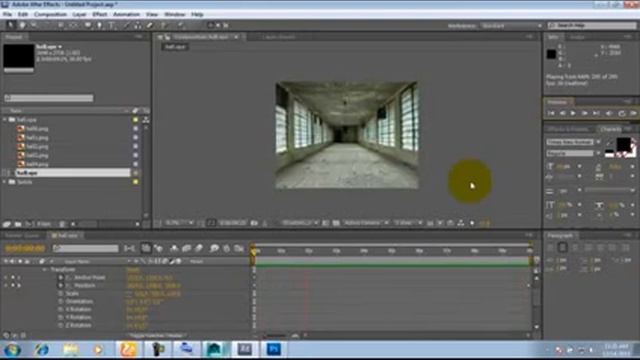Click the Character fill color swatch

tap(623, 144)
